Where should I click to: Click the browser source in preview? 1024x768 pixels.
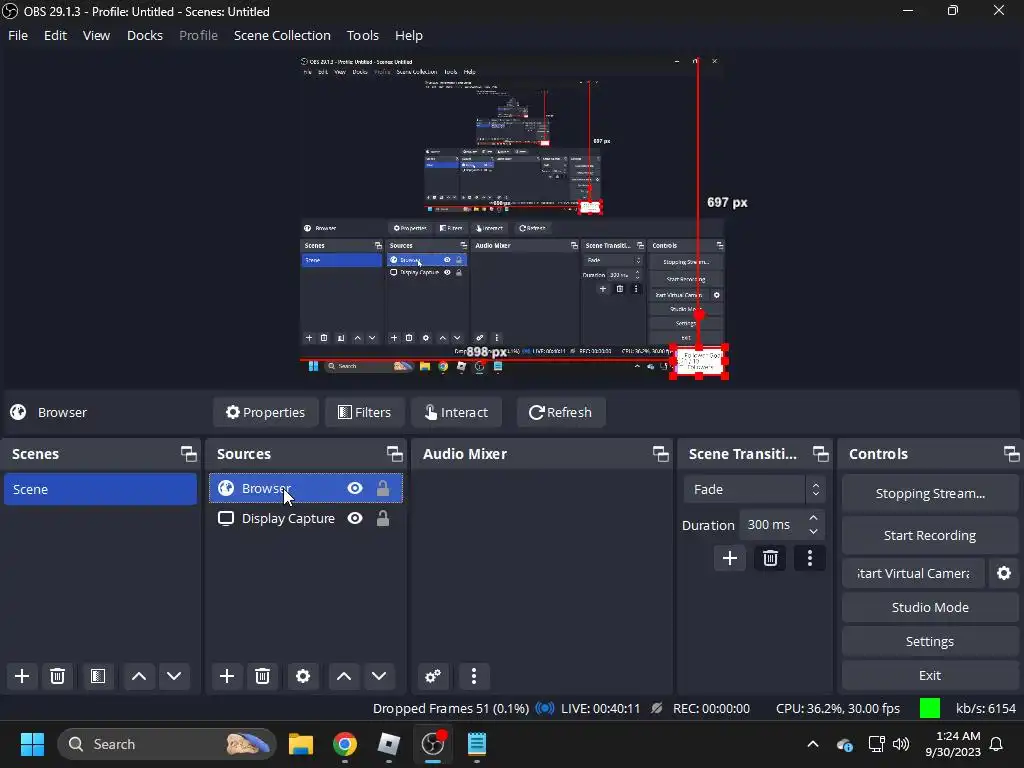coord(699,361)
